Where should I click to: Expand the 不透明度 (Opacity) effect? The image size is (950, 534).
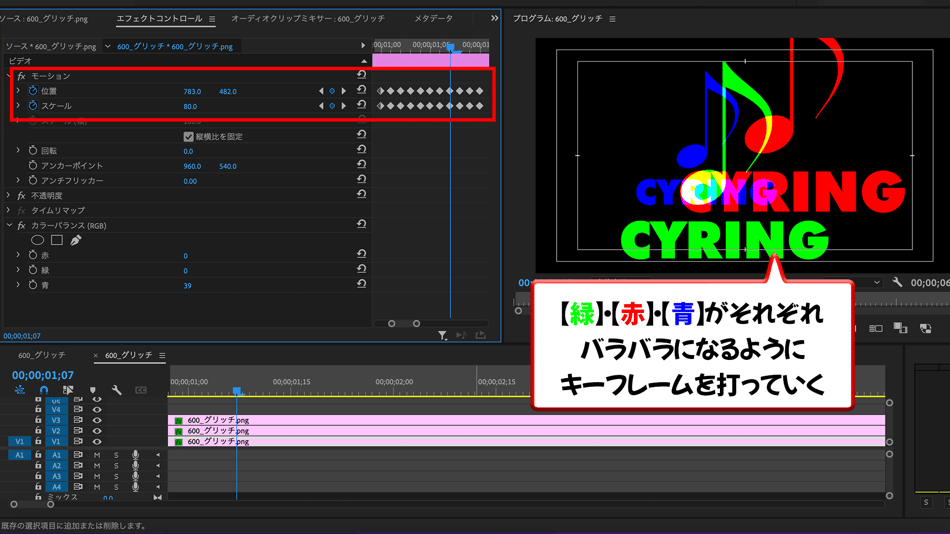tap(9, 196)
